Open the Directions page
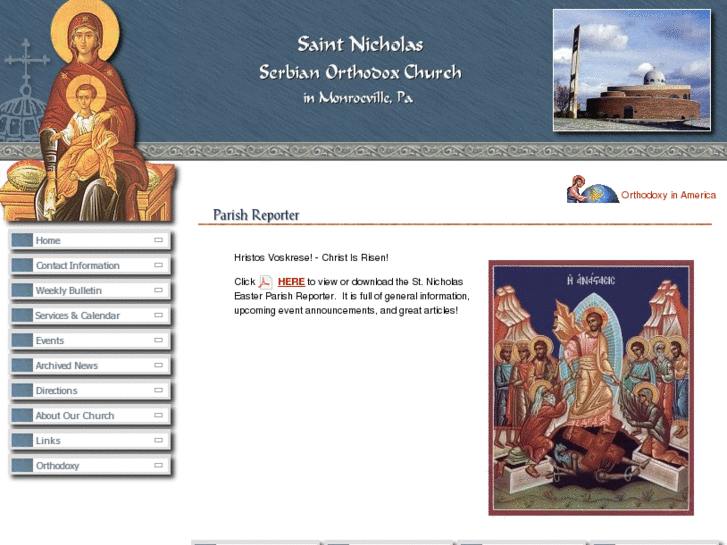 (90, 391)
